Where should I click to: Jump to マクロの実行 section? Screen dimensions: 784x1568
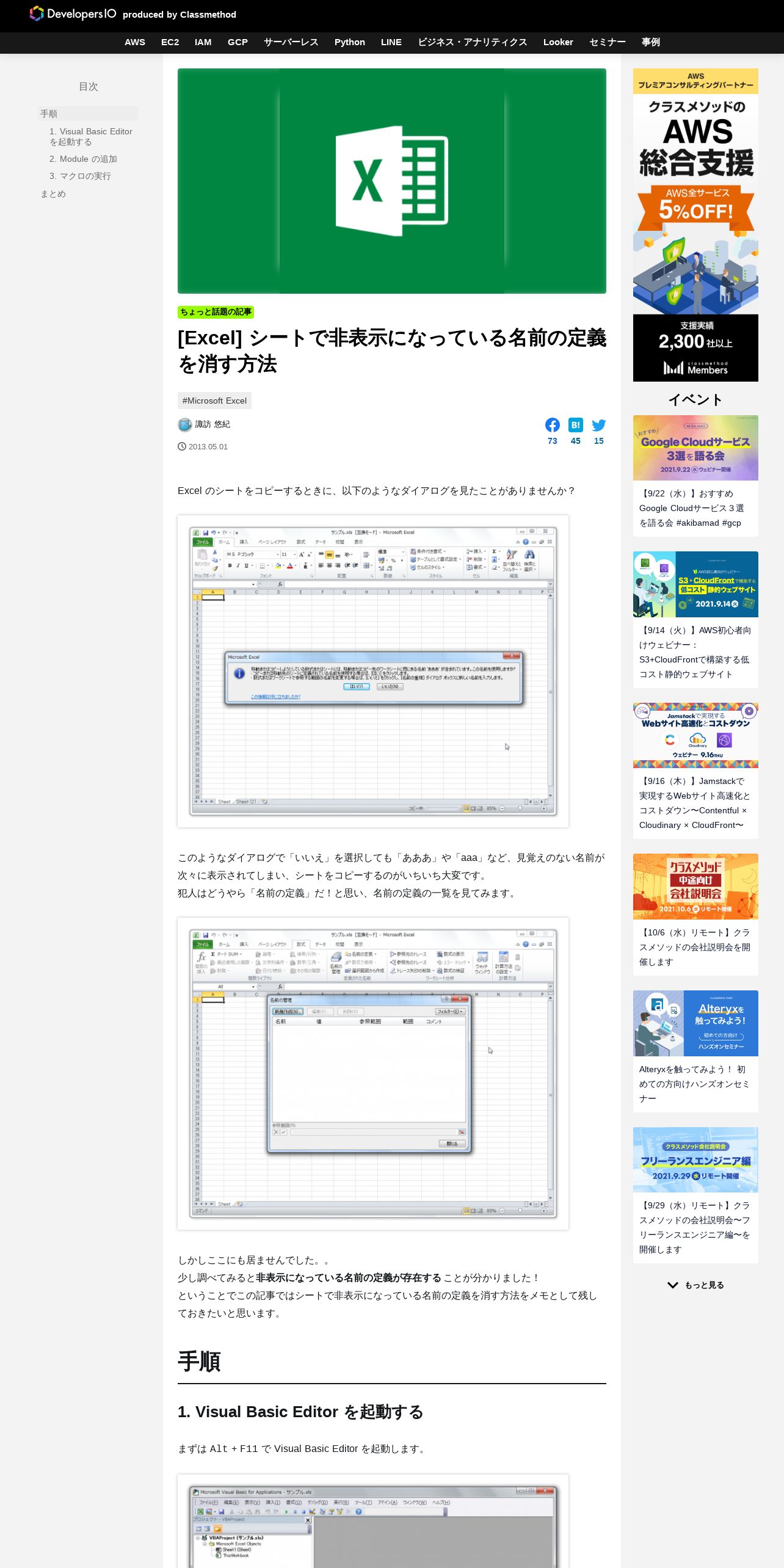point(80,176)
